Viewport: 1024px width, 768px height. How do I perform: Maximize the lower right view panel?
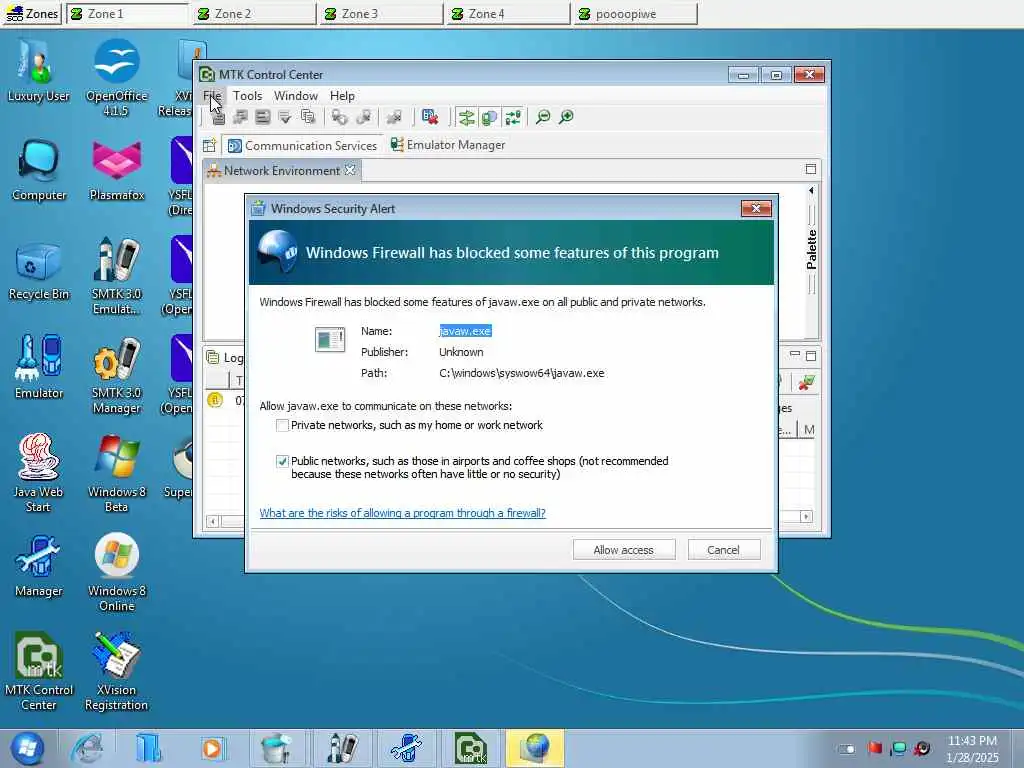811,356
